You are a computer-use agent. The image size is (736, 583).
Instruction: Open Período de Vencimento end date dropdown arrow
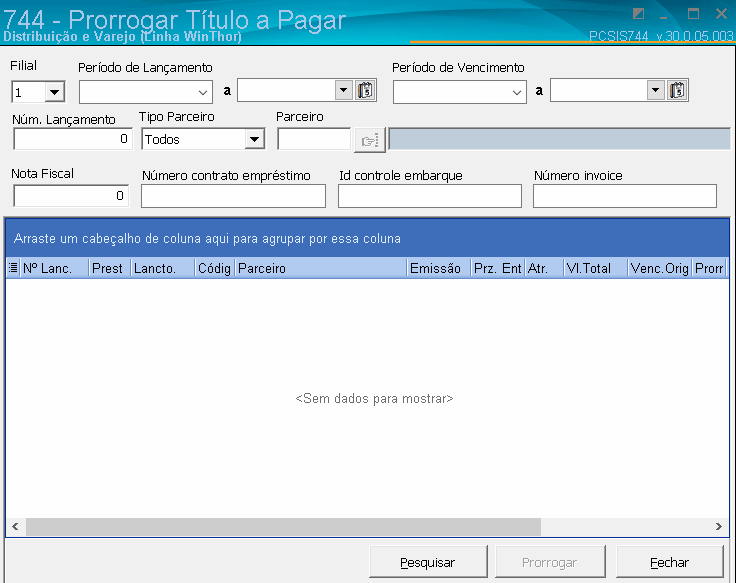pyautogui.click(x=656, y=90)
